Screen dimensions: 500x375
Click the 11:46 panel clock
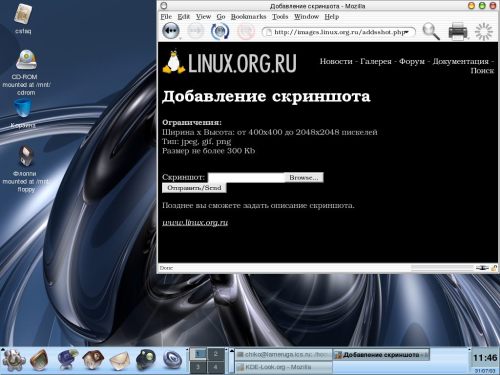pos(485,358)
